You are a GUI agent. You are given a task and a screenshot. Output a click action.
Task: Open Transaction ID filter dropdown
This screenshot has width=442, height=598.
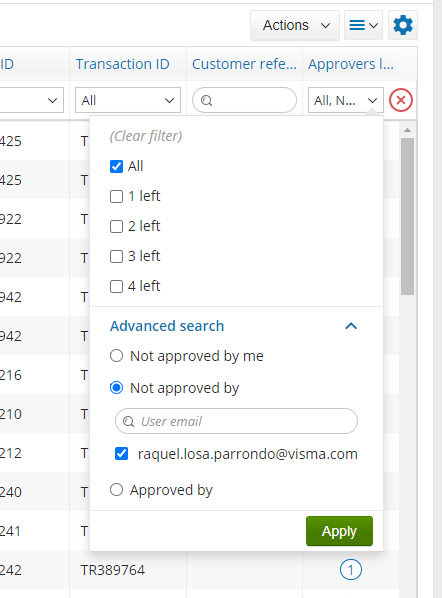click(x=128, y=100)
